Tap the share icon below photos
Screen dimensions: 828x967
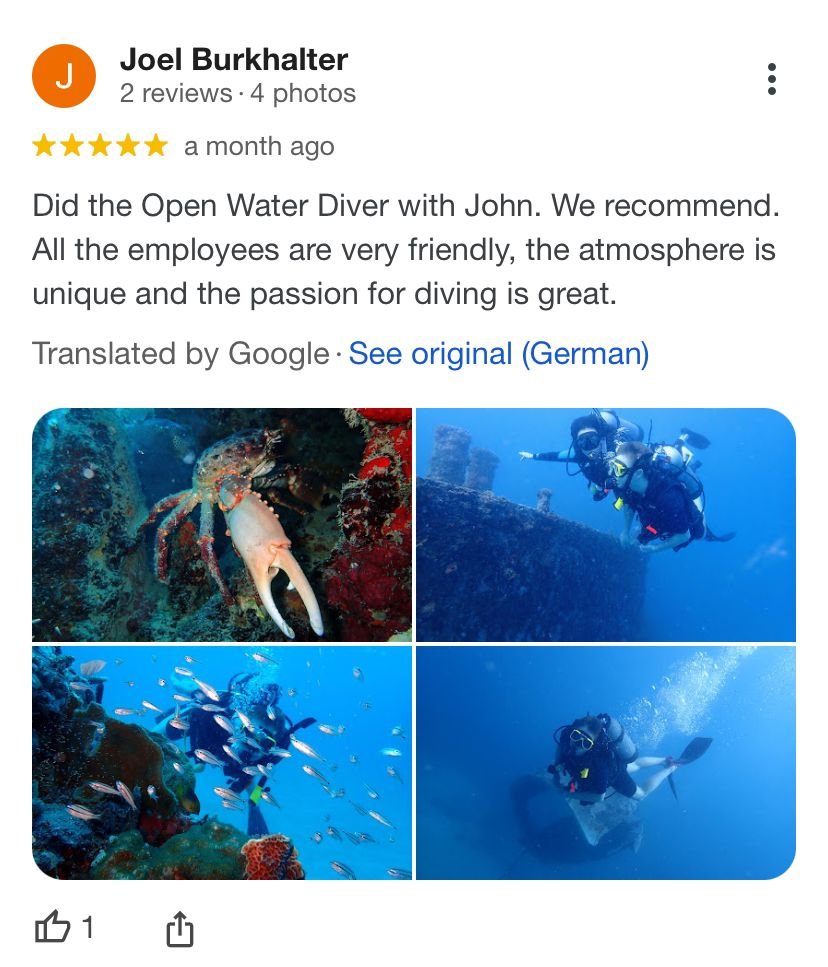point(180,929)
